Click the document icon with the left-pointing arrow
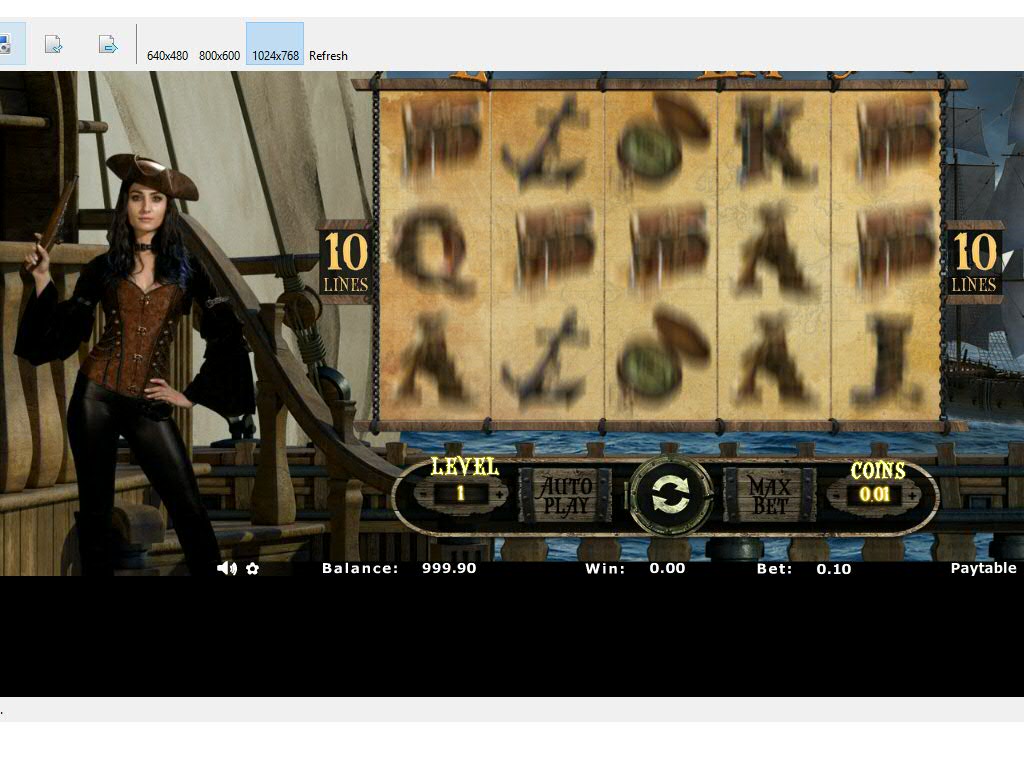The height and width of the screenshot is (768, 1024). pyautogui.click(x=54, y=44)
